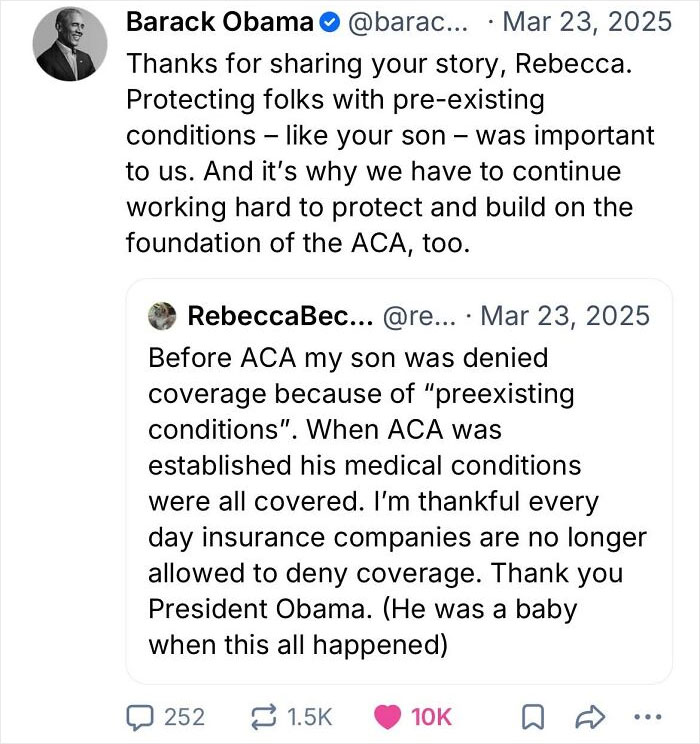Click Barack Obama's profile picture
Viewport: 700px width, 744px height.
70,44
